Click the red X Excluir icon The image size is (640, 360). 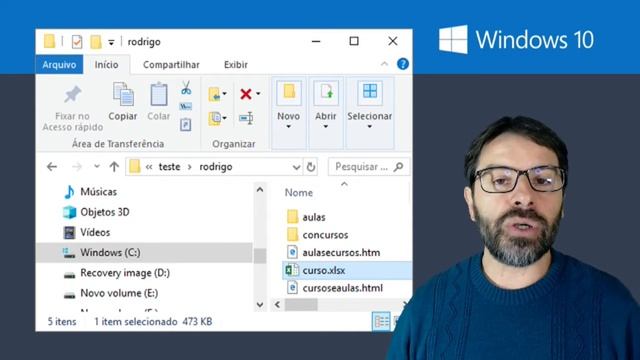click(246, 94)
